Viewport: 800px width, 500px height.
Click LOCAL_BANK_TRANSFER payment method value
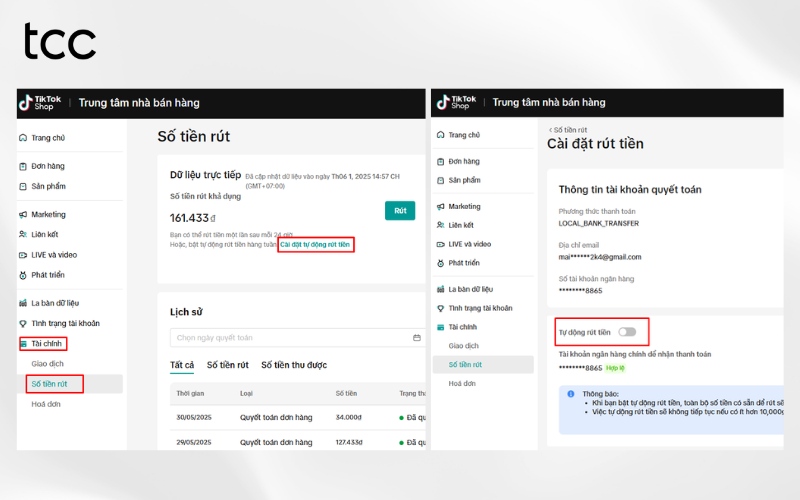(x=598, y=223)
